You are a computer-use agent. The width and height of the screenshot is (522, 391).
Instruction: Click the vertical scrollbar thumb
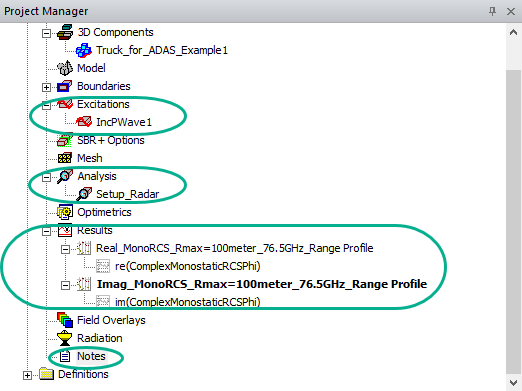pyautogui.click(x=514, y=222)
